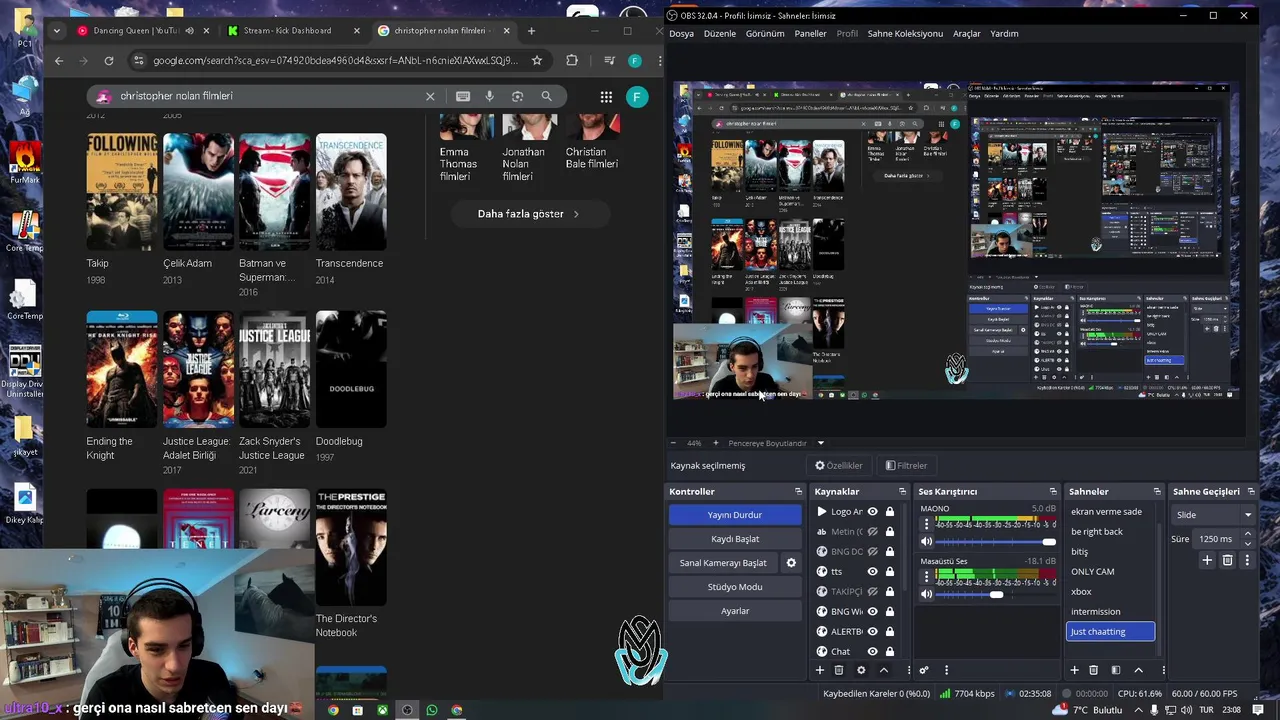Open Masaüstü Ses options three-dot menu

[x=926, y=577]
